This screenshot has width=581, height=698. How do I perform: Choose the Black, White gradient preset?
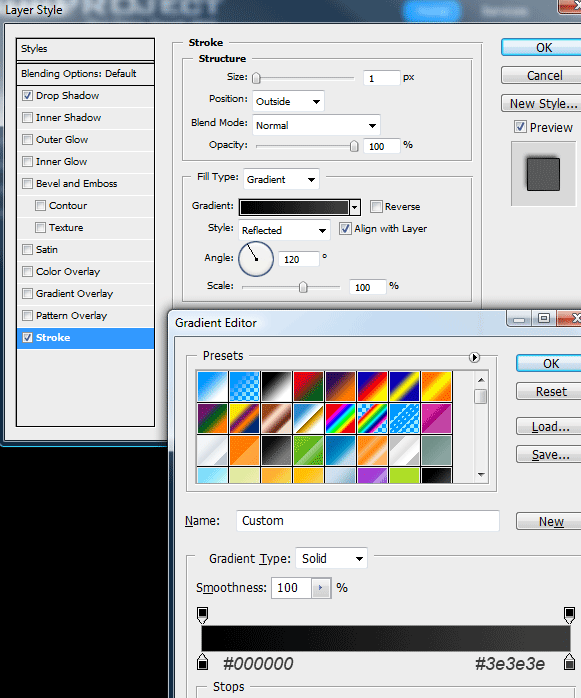[x=276, y=386]
